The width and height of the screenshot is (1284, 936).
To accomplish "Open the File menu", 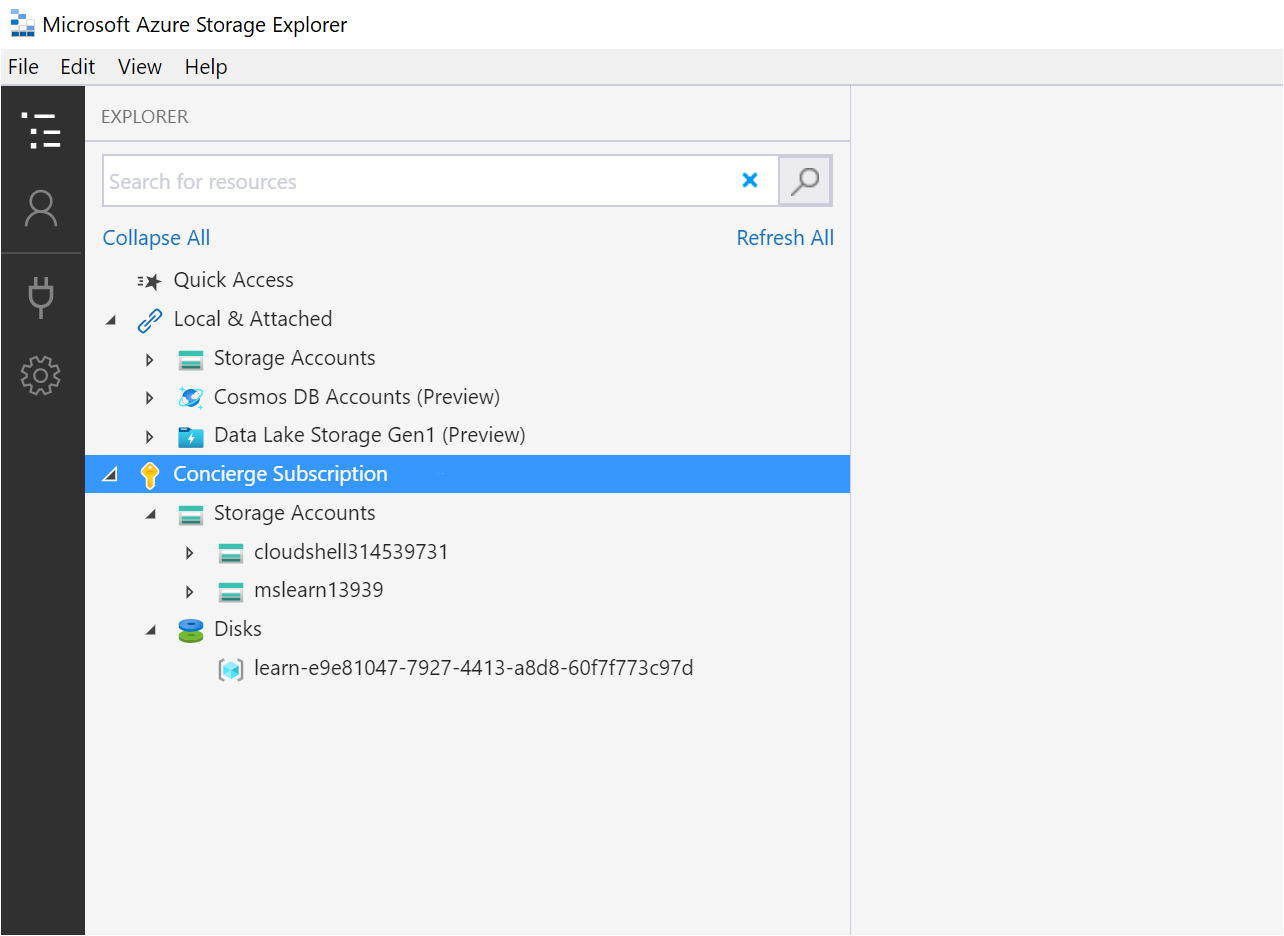I will [22, 66].
